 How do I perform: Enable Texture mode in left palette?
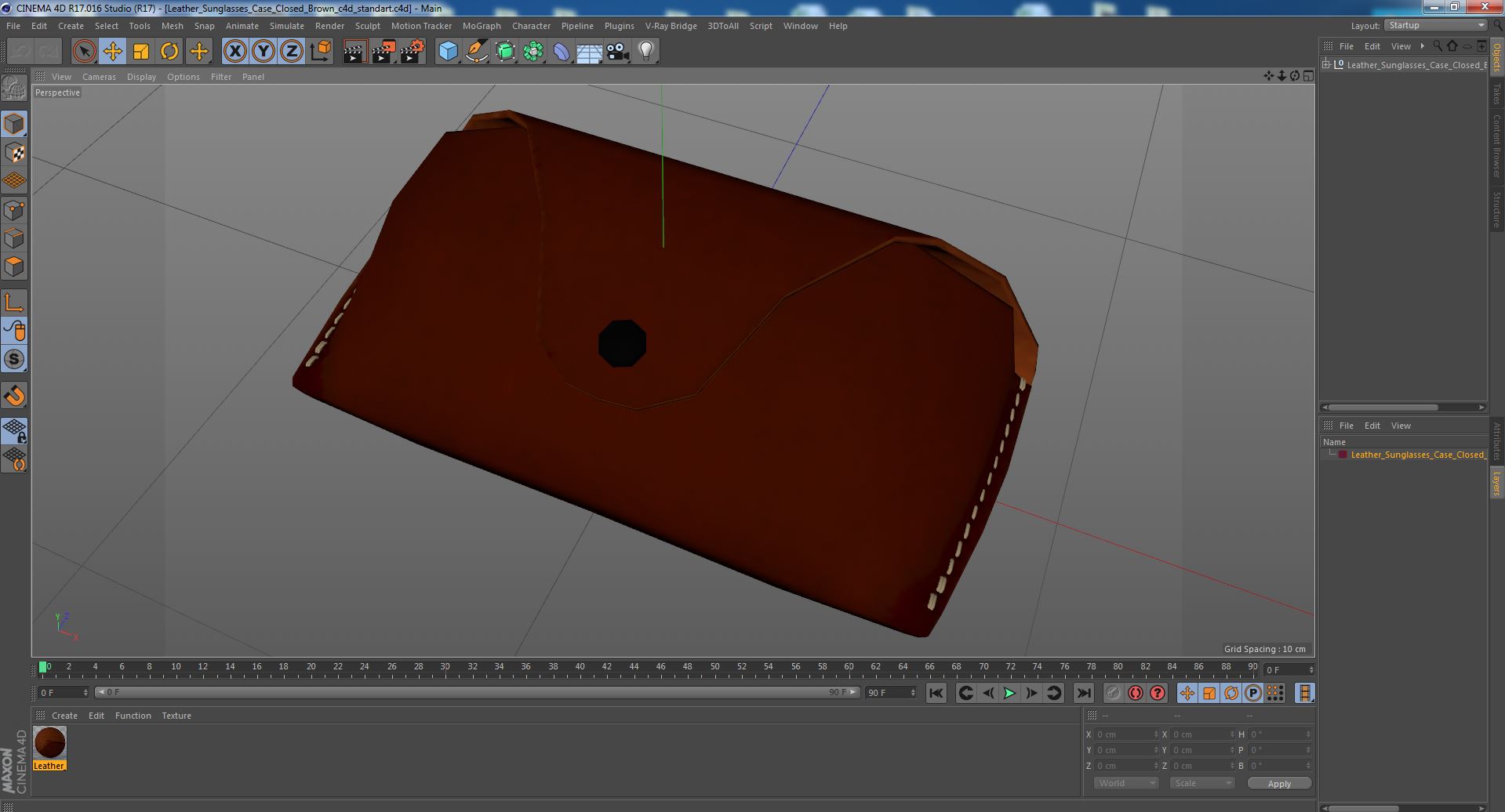[x=14, y=153]
